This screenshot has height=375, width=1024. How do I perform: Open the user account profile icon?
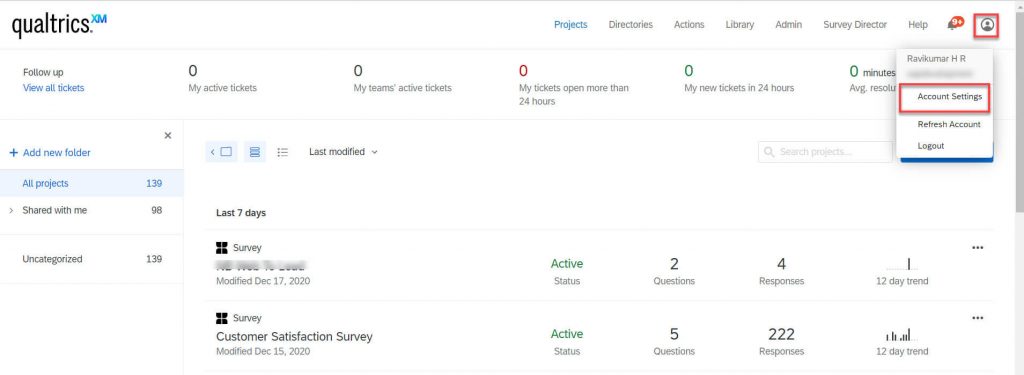coord(987,25)
